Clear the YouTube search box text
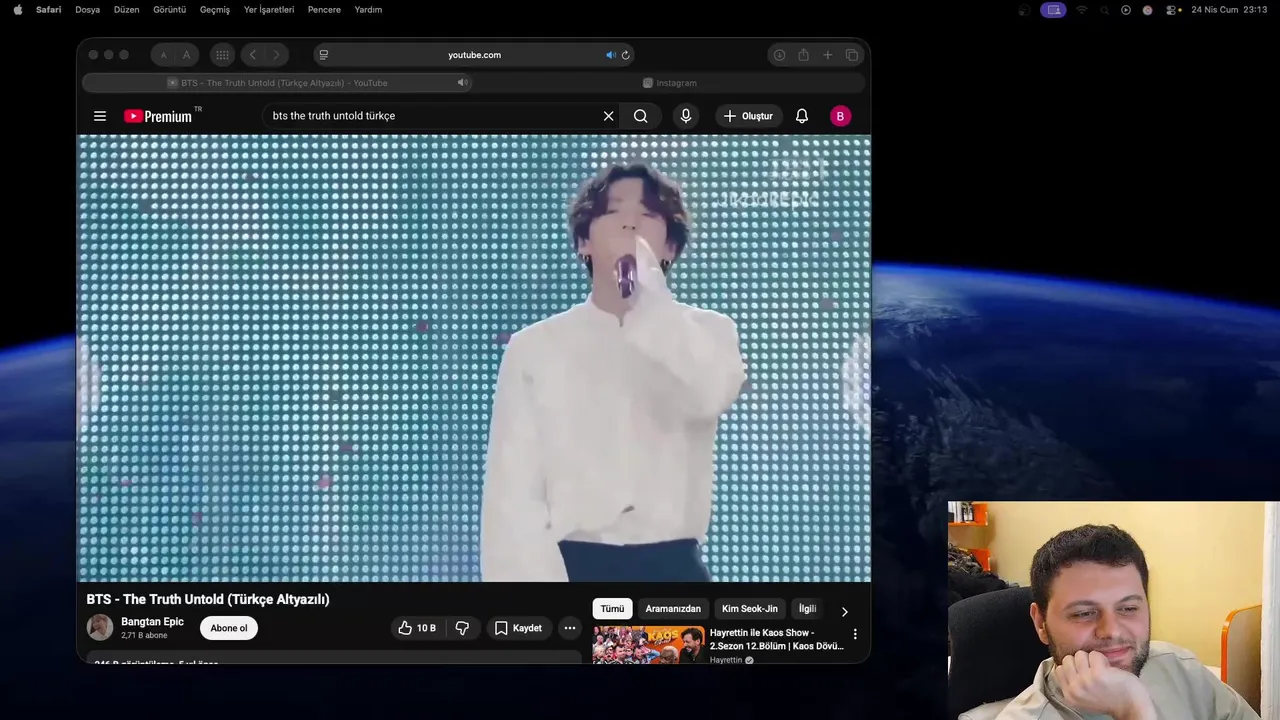 coord(608,116)
